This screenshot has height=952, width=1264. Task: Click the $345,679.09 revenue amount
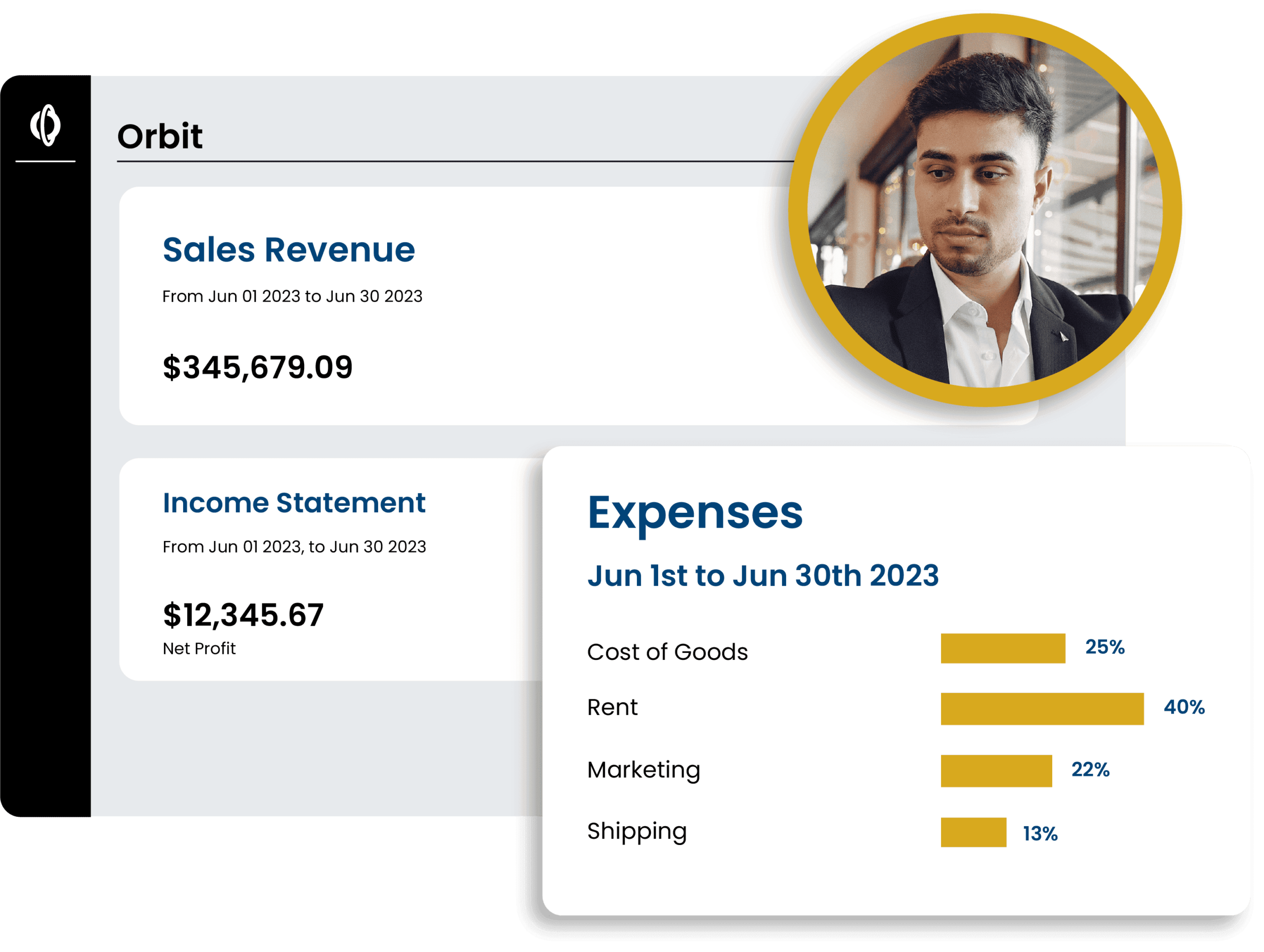click(x=258, y=367)
